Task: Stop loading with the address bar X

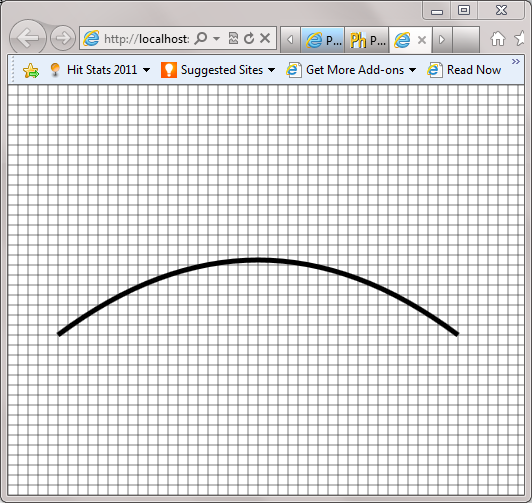Action: pyautogui.click(x=265, y=38)
